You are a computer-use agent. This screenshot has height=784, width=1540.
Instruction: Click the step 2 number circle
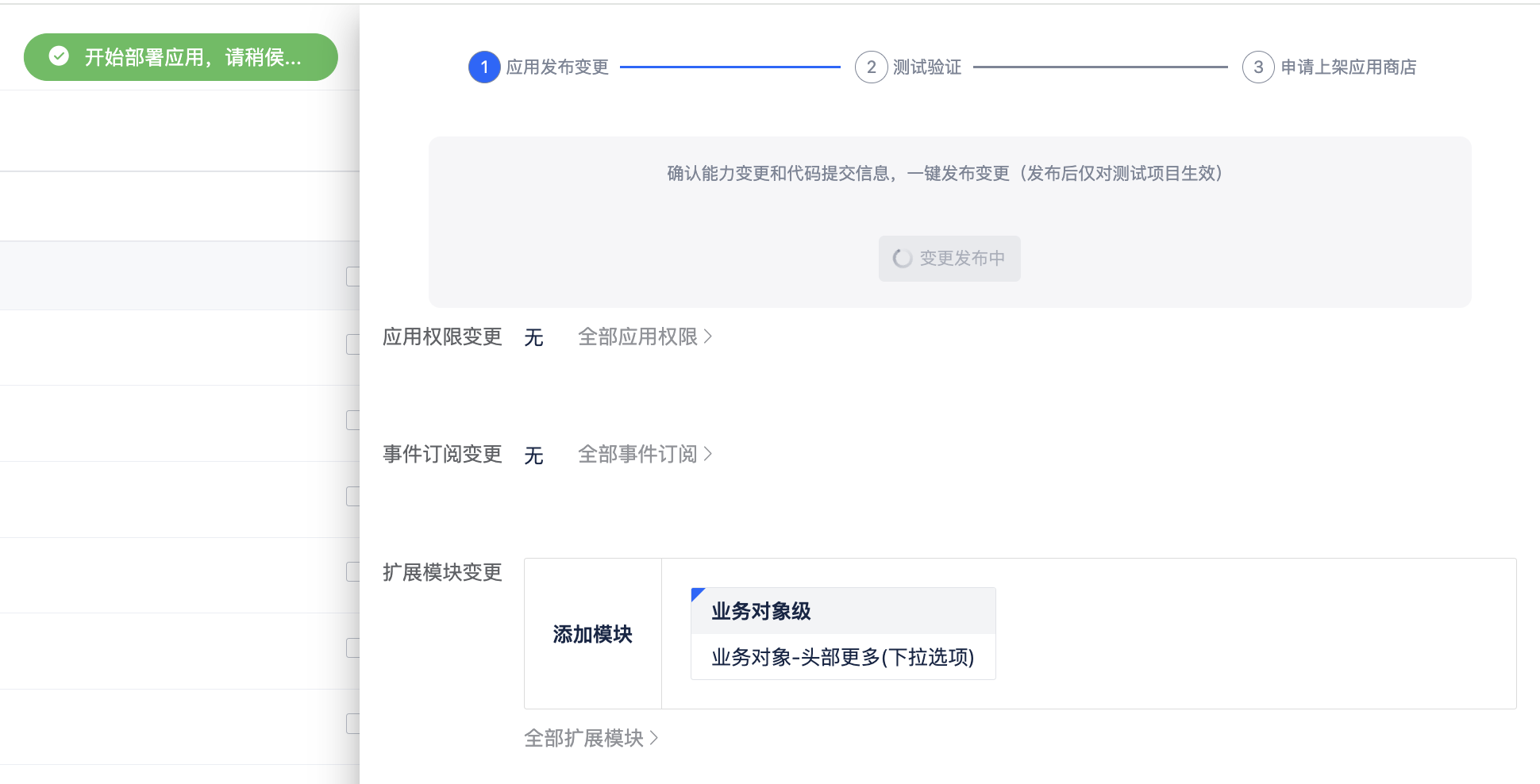point(871,67)
